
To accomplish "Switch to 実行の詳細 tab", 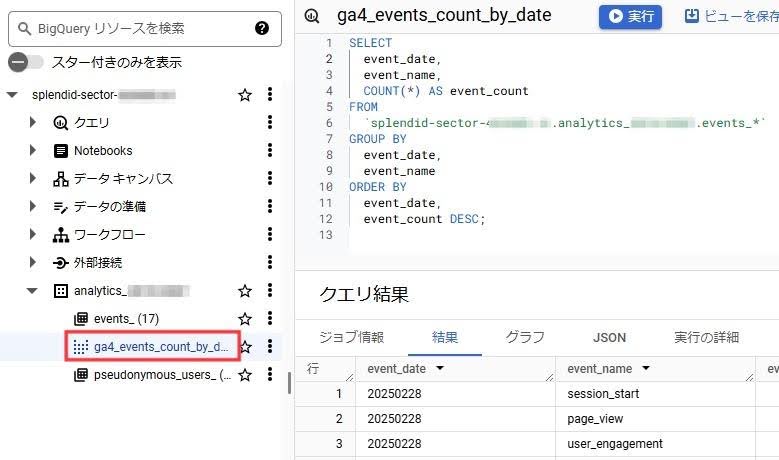I will [706, 337].
